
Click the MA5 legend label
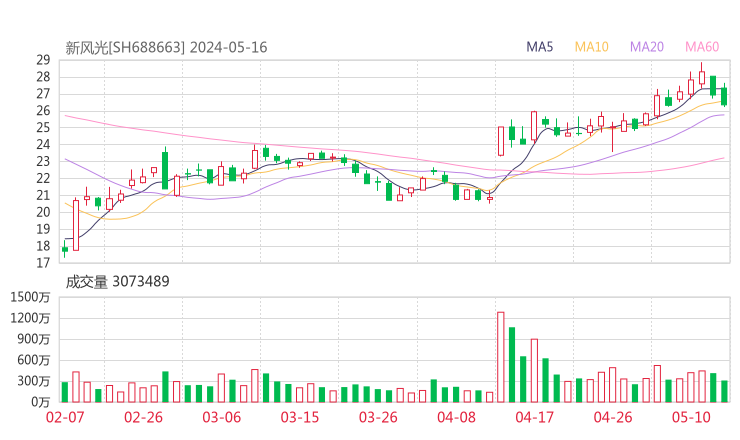(539, 47)
